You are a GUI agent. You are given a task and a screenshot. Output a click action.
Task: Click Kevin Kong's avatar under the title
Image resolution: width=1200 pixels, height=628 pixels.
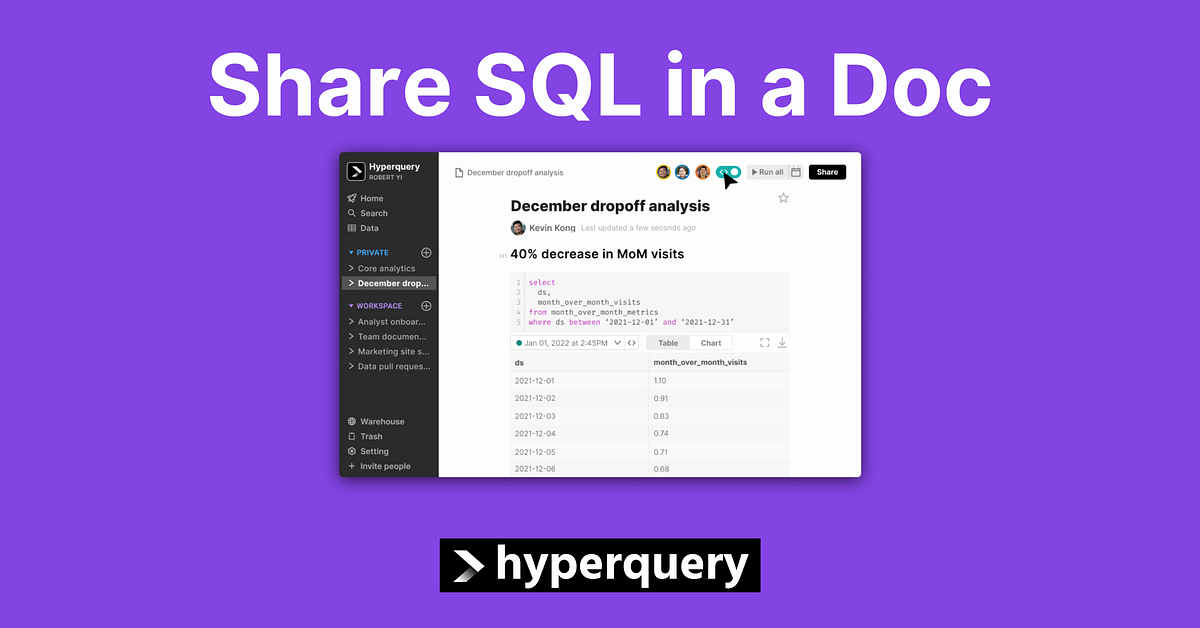(x=517, y=227)
